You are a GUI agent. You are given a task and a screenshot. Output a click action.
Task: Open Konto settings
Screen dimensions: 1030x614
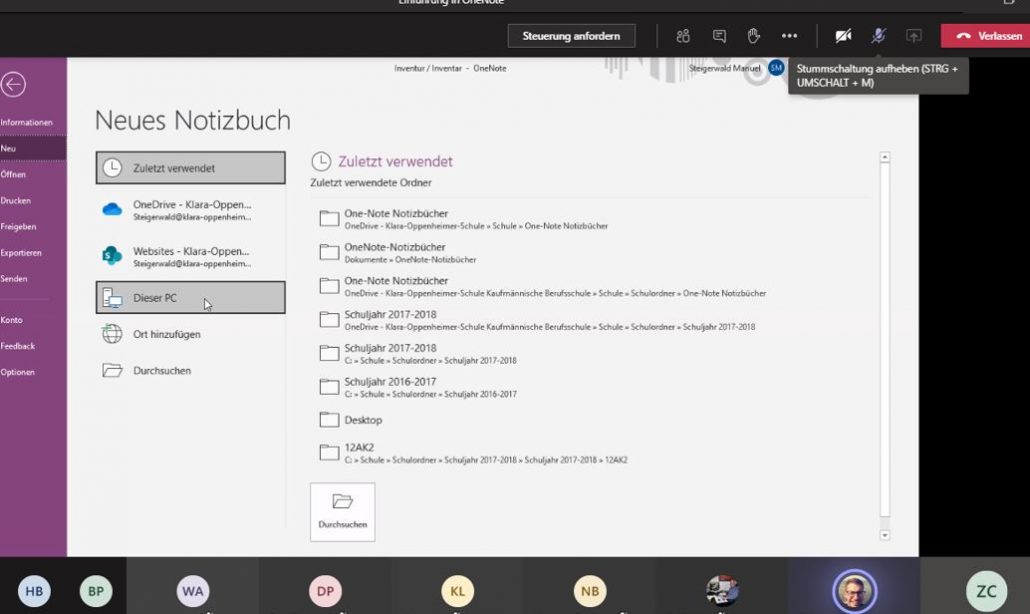pyautogui.click(x=33, y=320)
